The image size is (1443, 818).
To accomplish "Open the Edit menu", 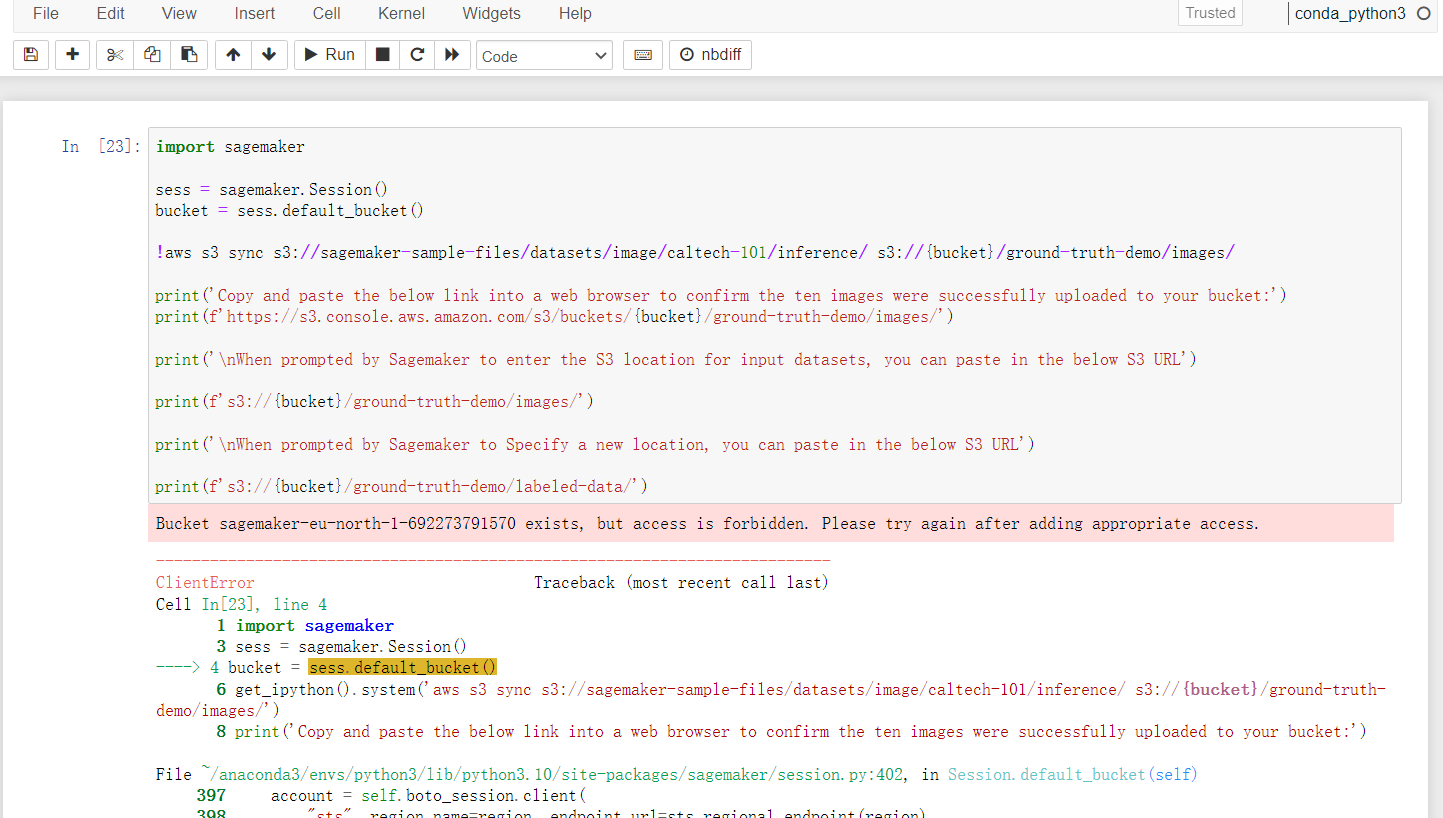I will pyautogui.click(x=111, y=14).
